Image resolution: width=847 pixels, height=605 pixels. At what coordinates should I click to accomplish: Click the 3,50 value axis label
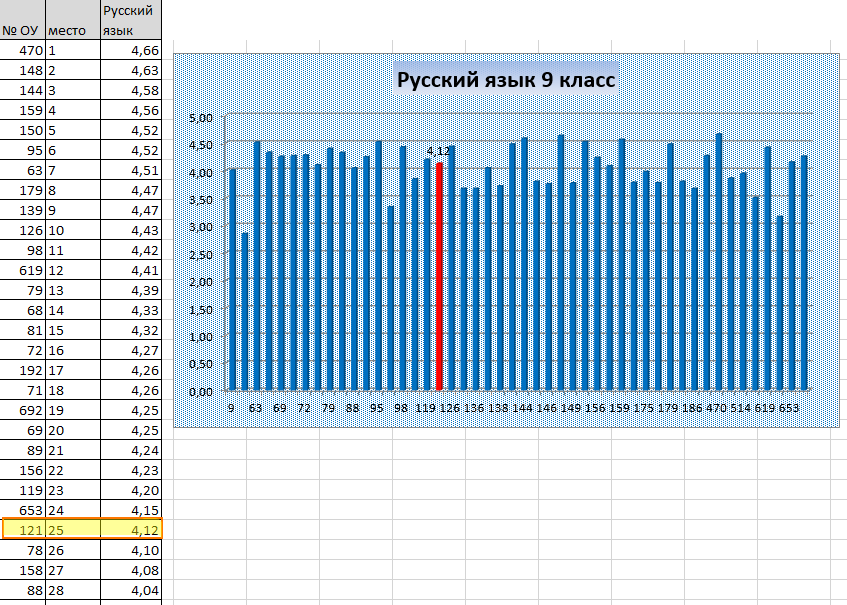tap(201, 200)
